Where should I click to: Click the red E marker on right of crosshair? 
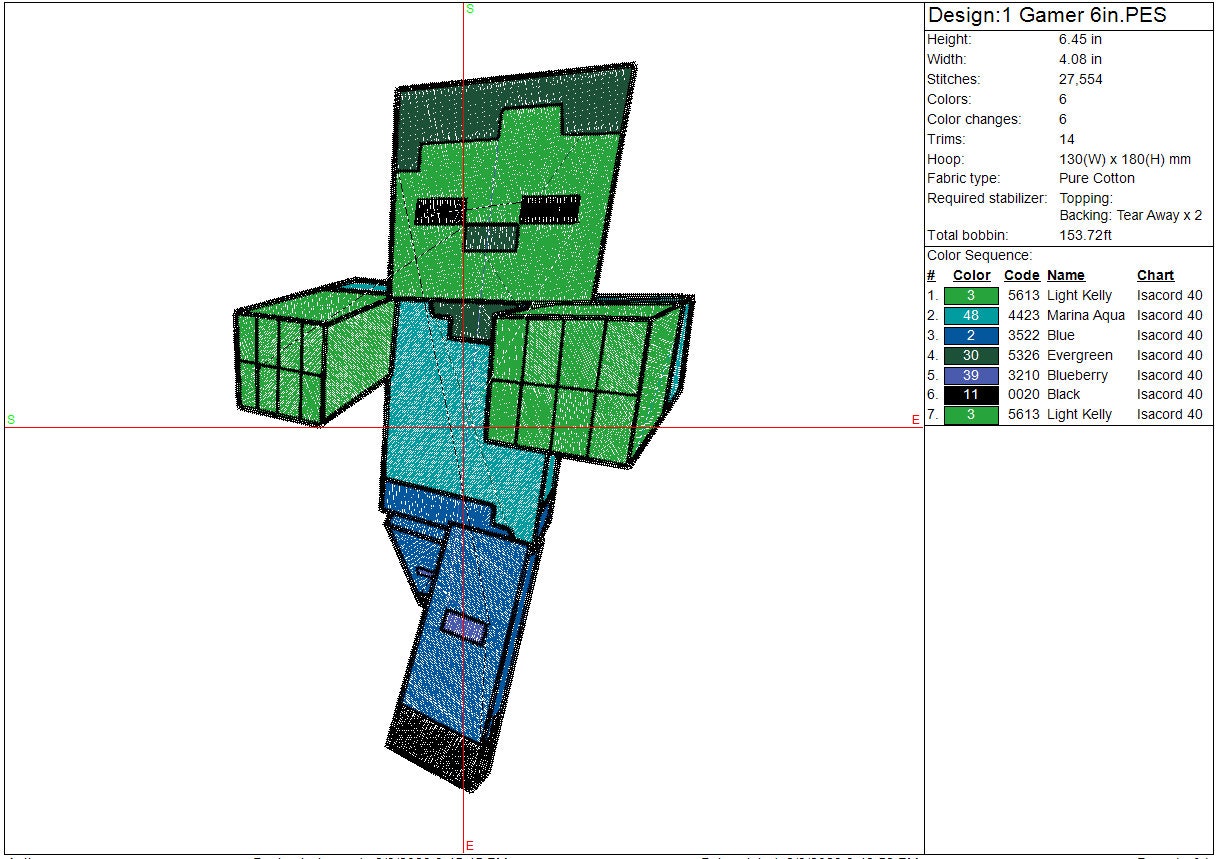point(915,420)
